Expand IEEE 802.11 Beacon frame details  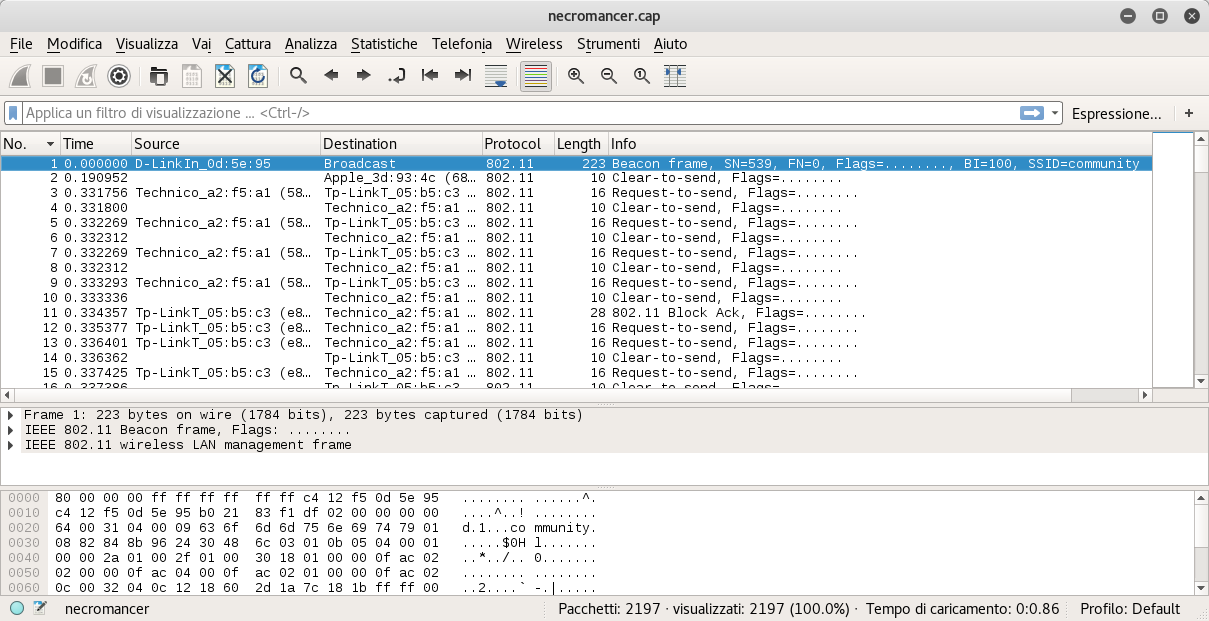click(x=10, y=429)
